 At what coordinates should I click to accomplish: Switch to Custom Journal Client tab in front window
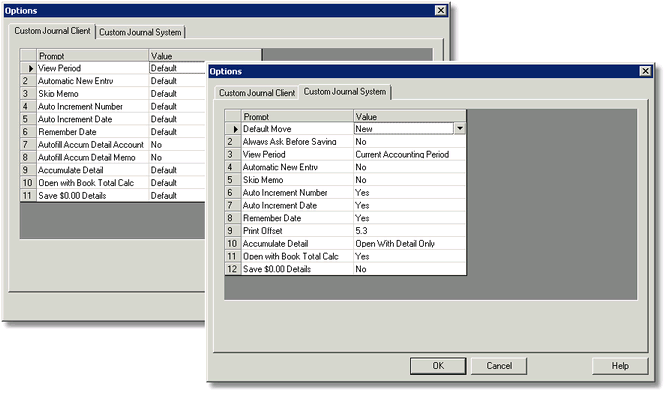click(257, 93)
